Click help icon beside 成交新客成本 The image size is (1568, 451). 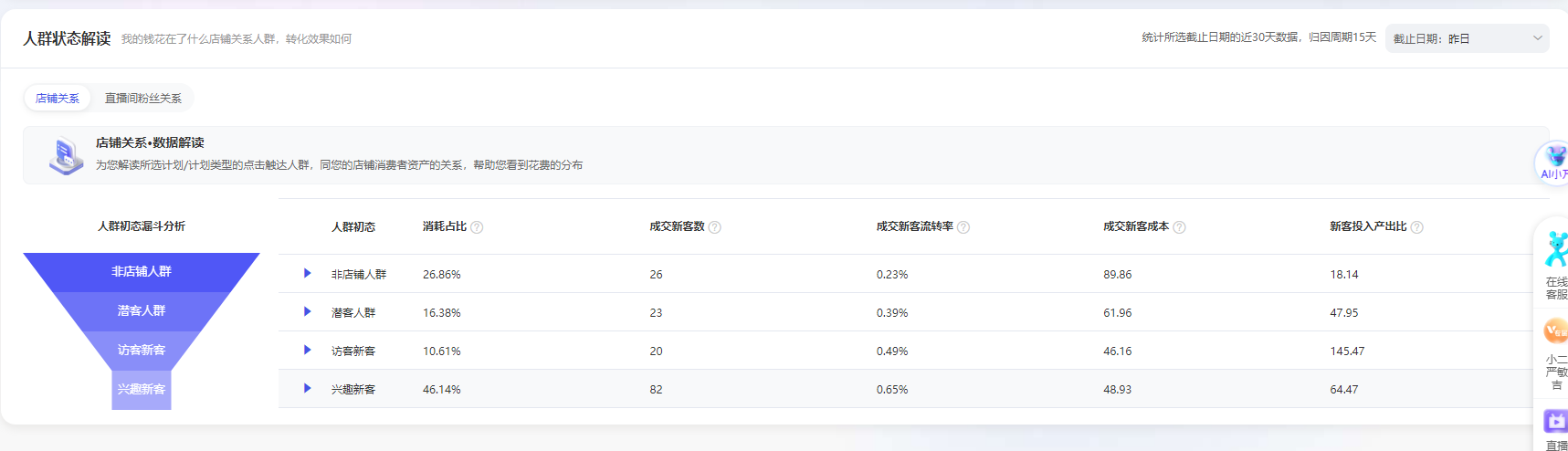point(1179,227)
